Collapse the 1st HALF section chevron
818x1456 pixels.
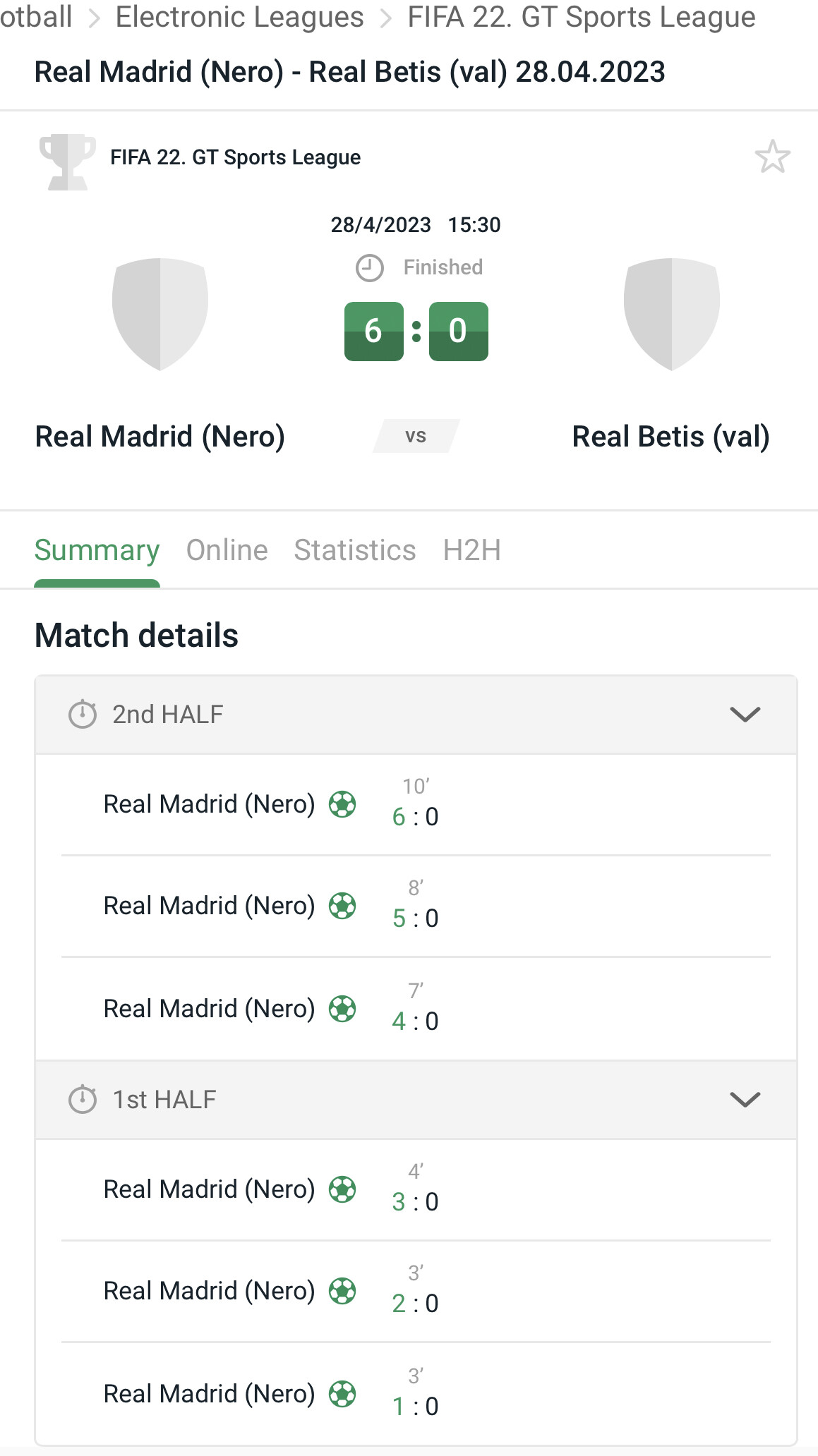[745, 1100]
